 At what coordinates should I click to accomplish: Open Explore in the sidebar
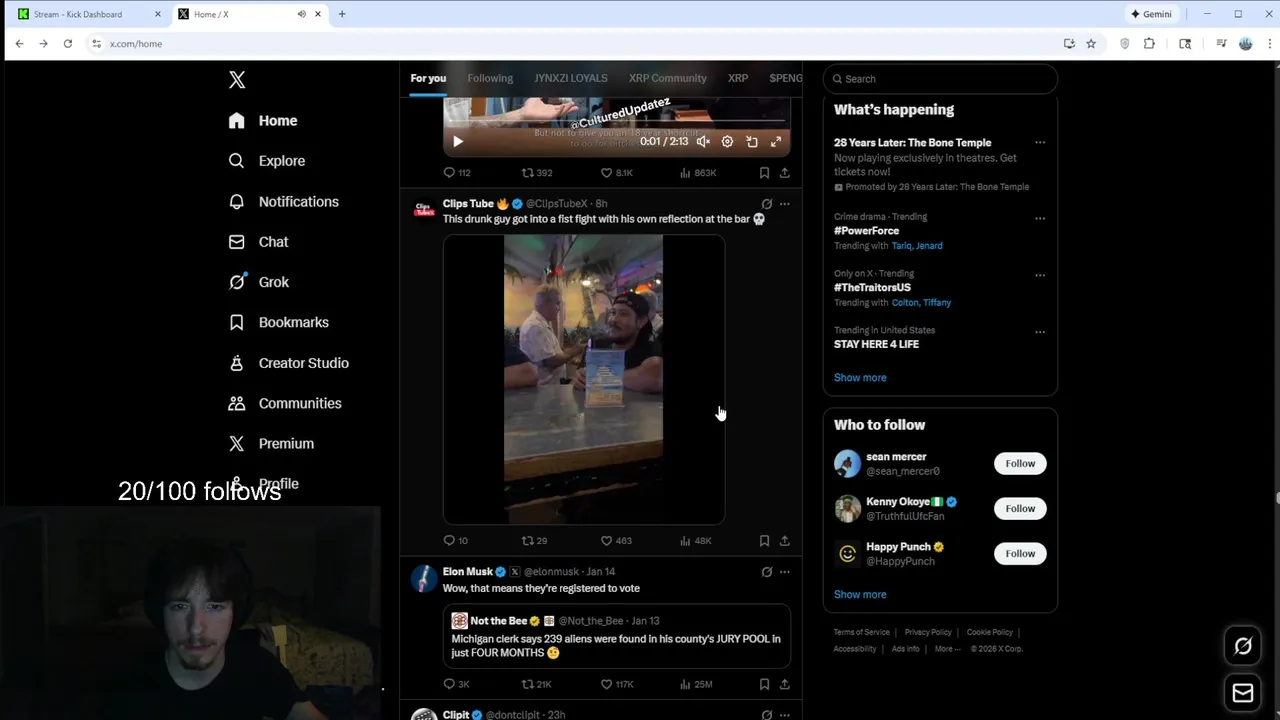click(x=266, y=161)
